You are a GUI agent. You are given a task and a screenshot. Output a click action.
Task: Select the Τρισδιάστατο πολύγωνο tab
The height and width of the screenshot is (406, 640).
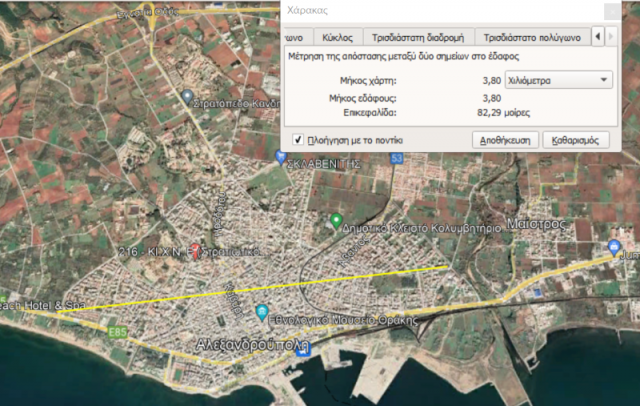[x=532, y=38]
